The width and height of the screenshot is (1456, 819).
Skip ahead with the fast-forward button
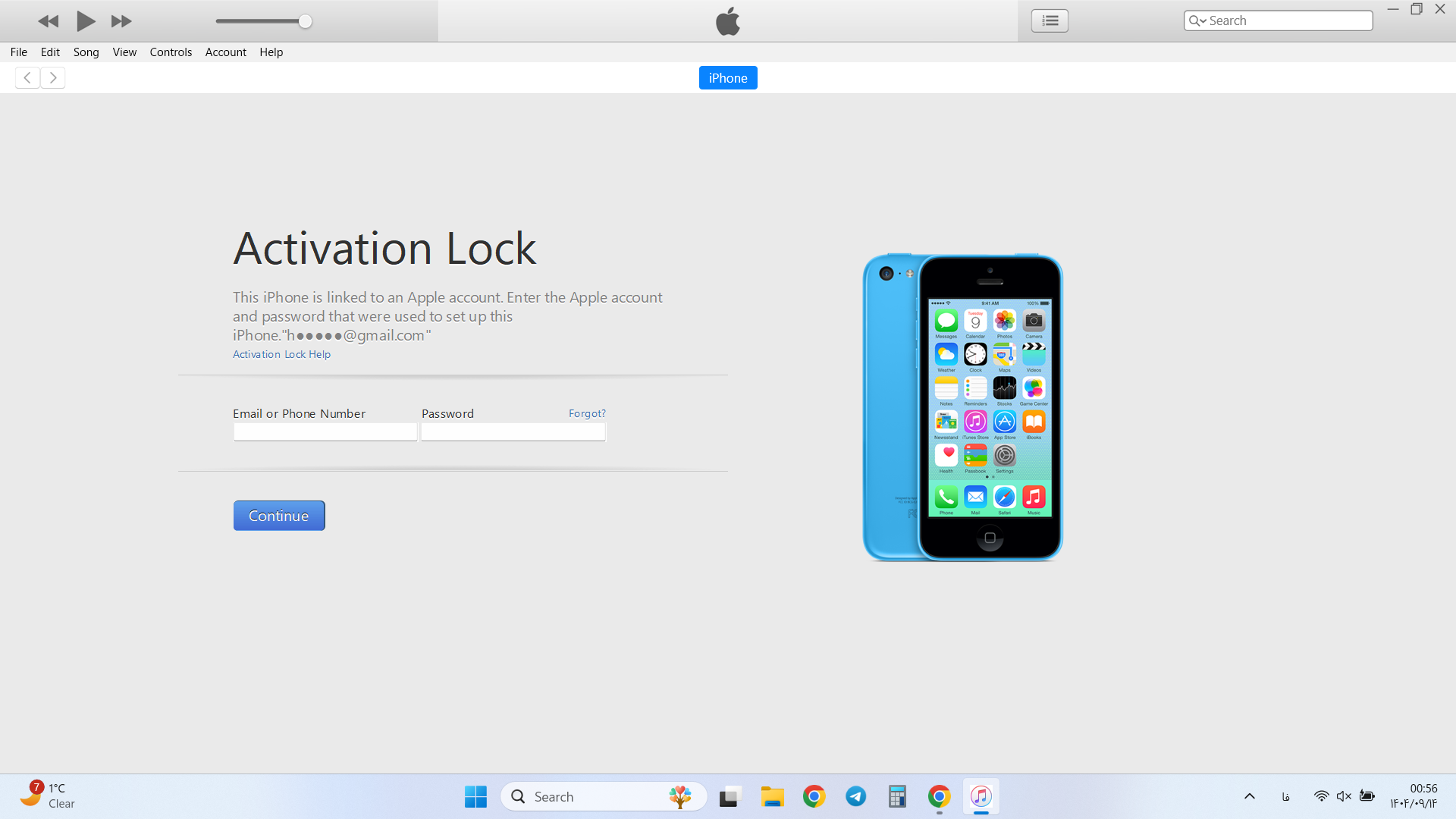click(x=121, y=21)
